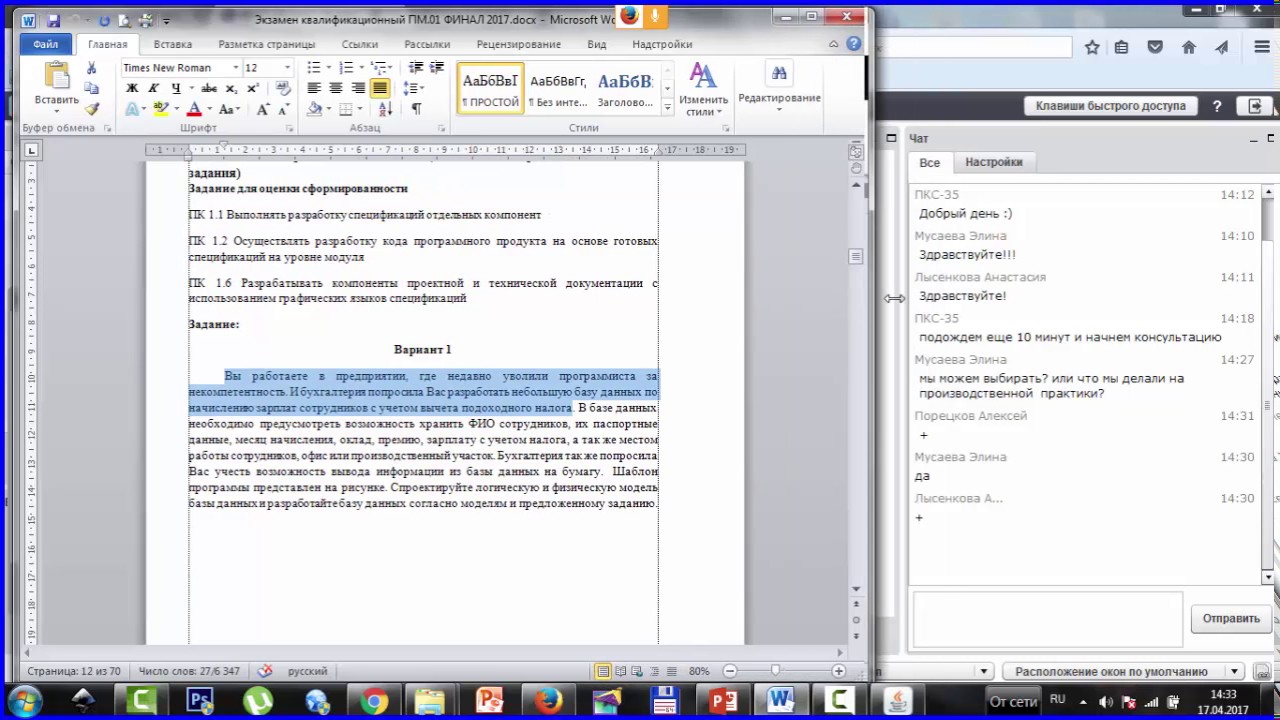Toggle subscript formatting (x₂)
This screenshot has width=1280, height=720.
point(232,88)
